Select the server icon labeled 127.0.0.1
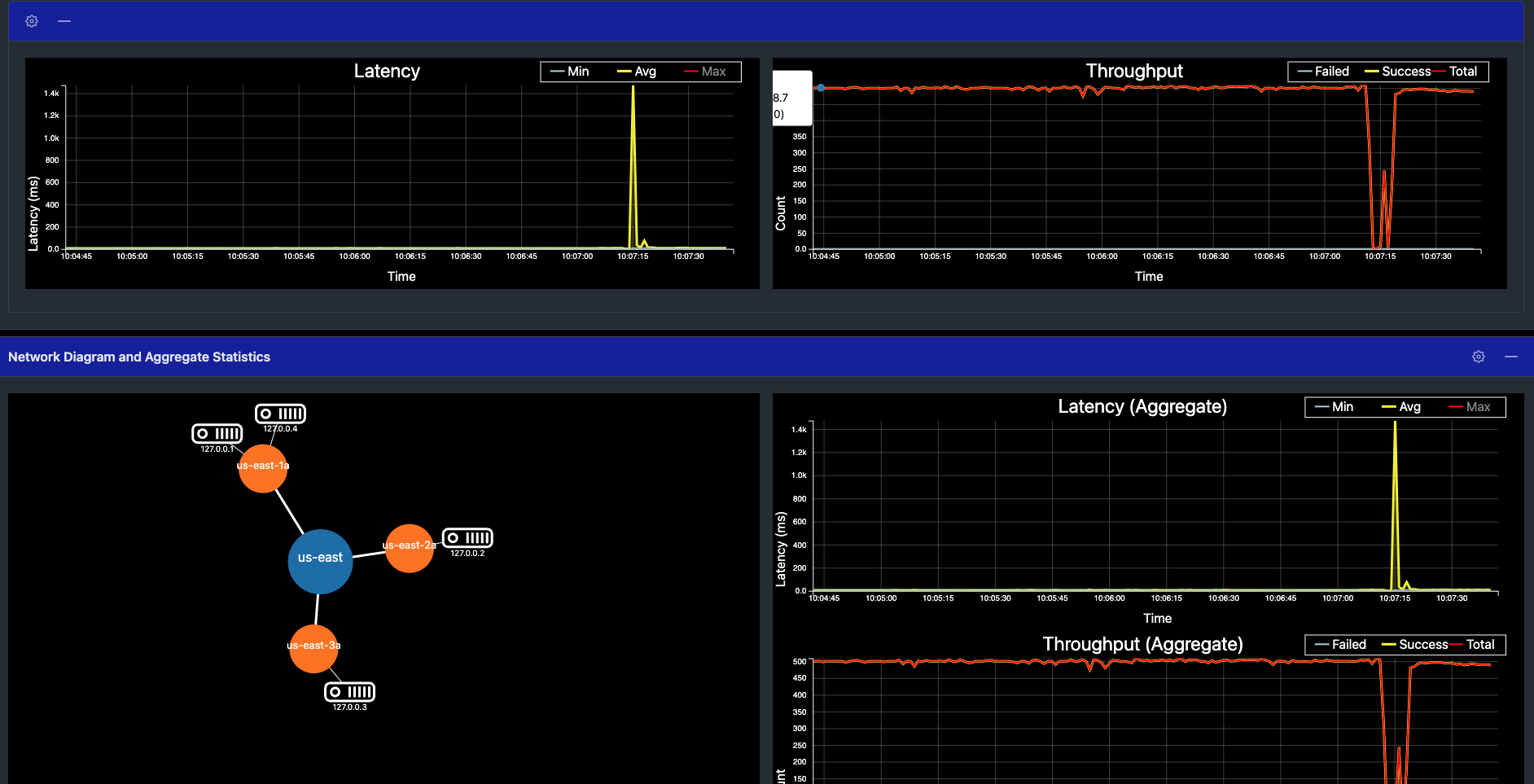The image size is (1534, 784). tap(217, 434)
